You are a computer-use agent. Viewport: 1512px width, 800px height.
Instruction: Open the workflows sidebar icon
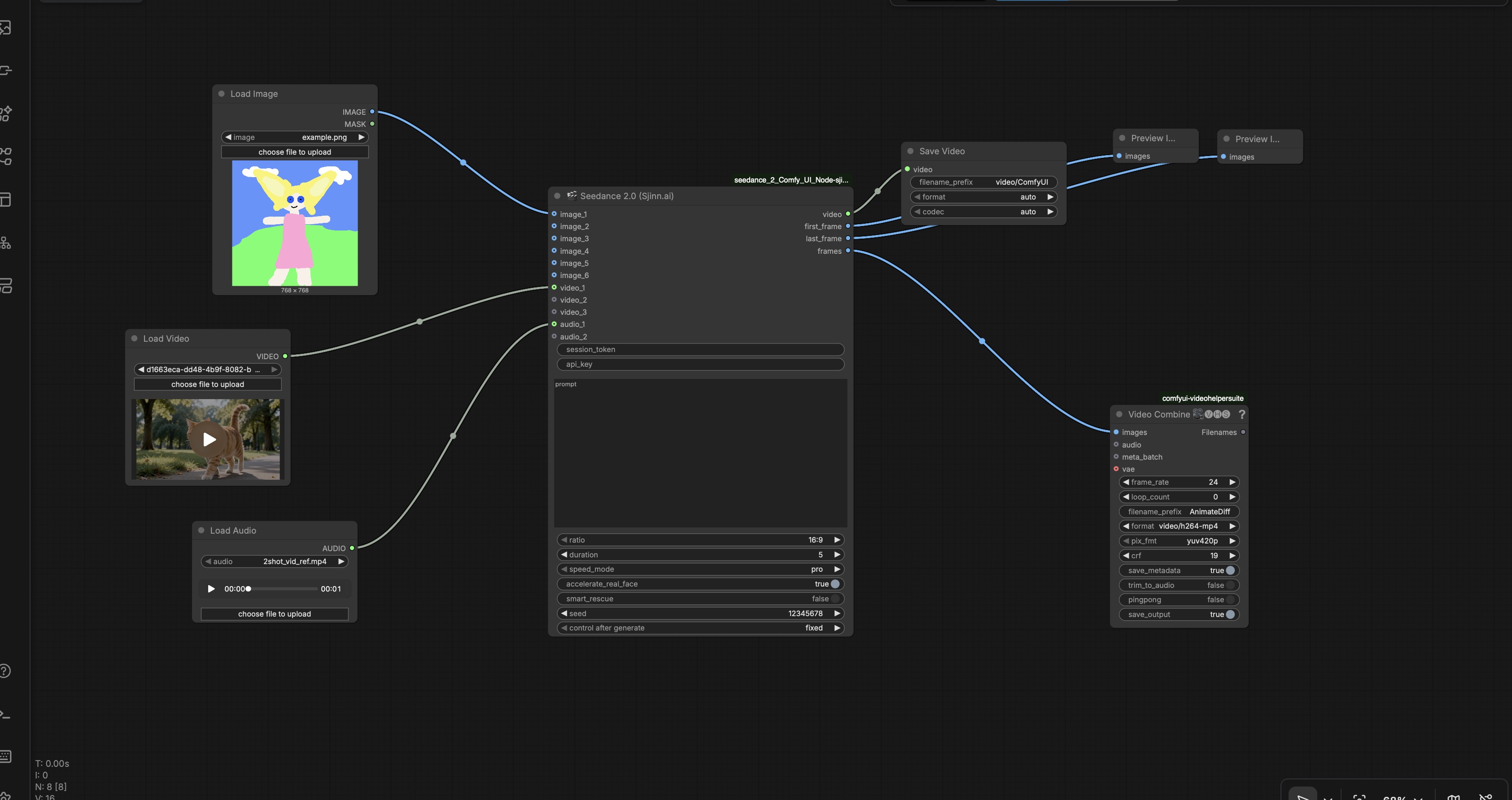pyautogui.click(x=5, y=156)
